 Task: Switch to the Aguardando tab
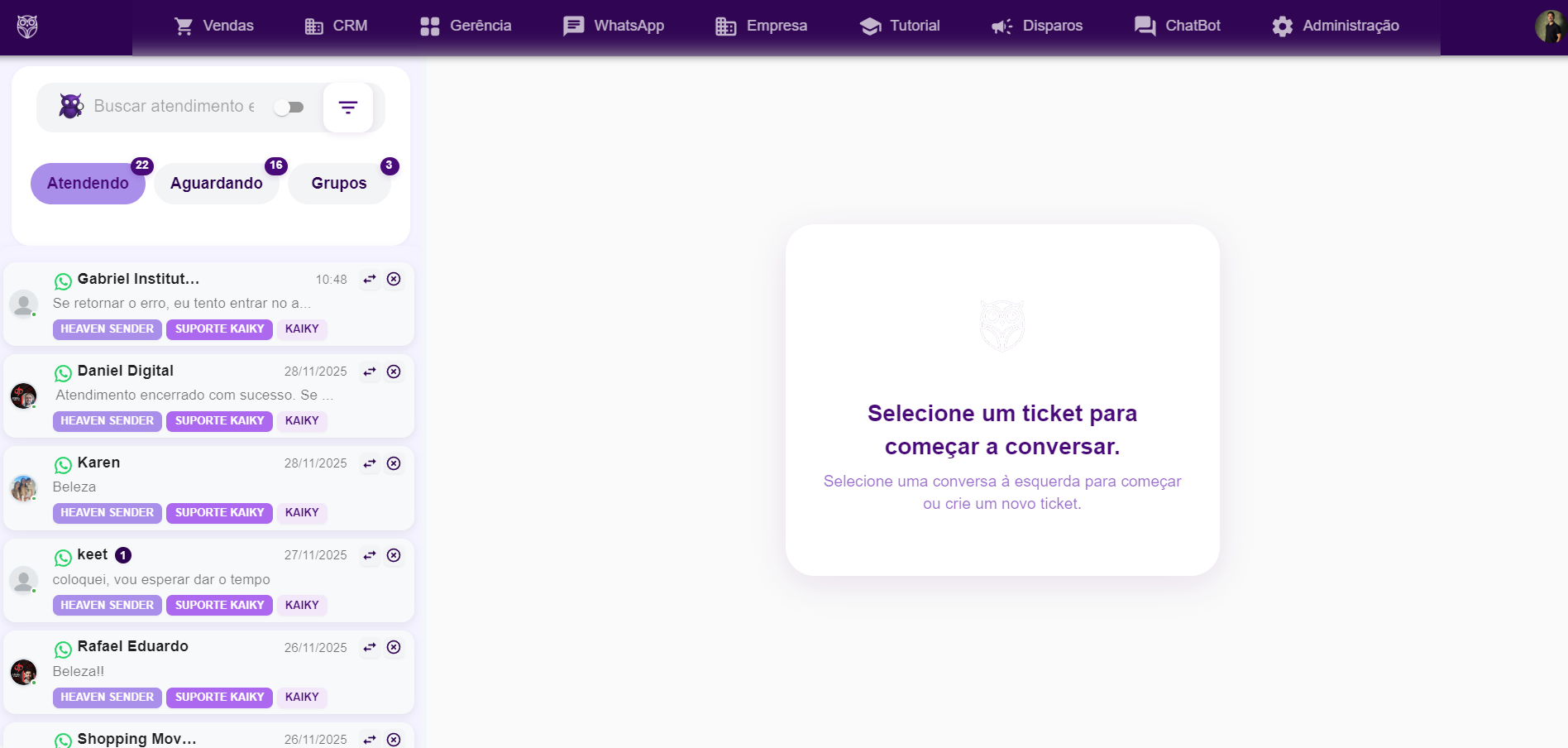(x=217, y=184)
